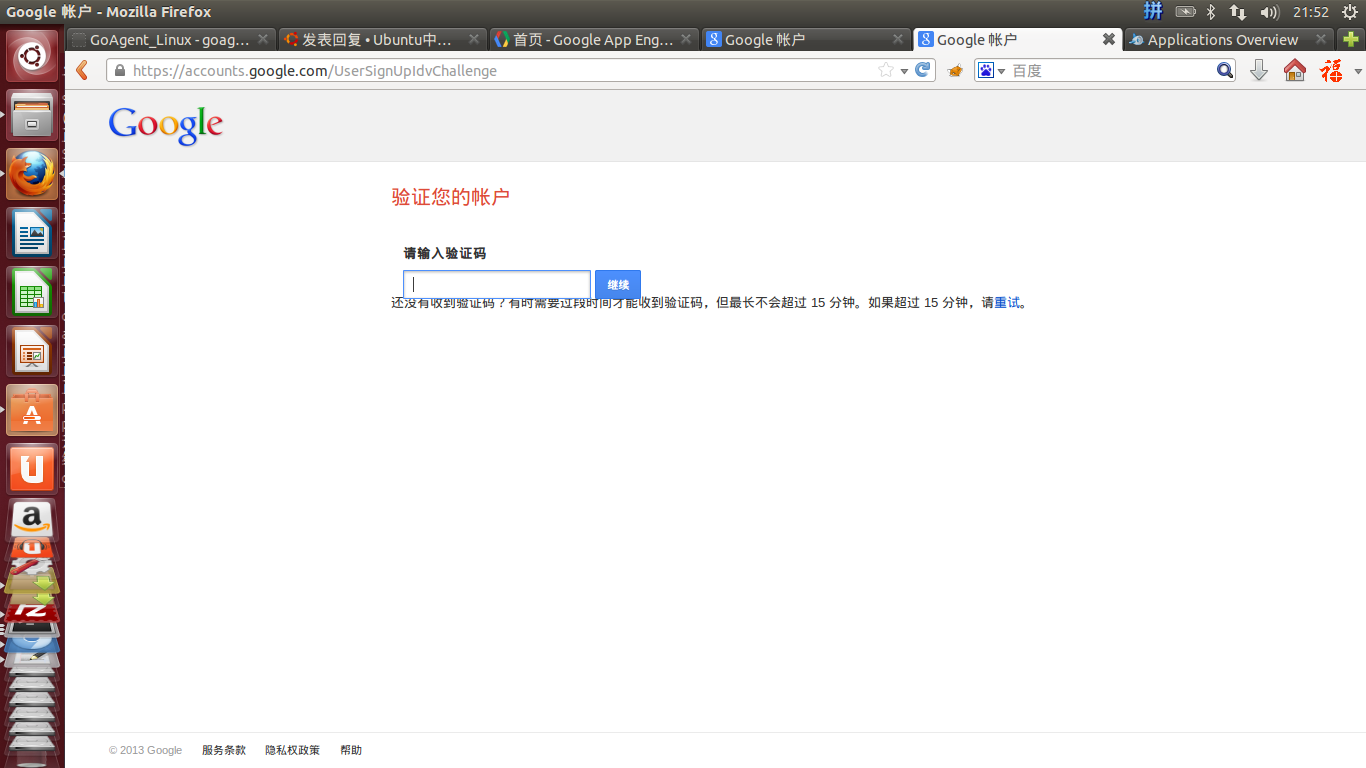
Task: Focus the verification code input field
Action: tap(497, 285)
